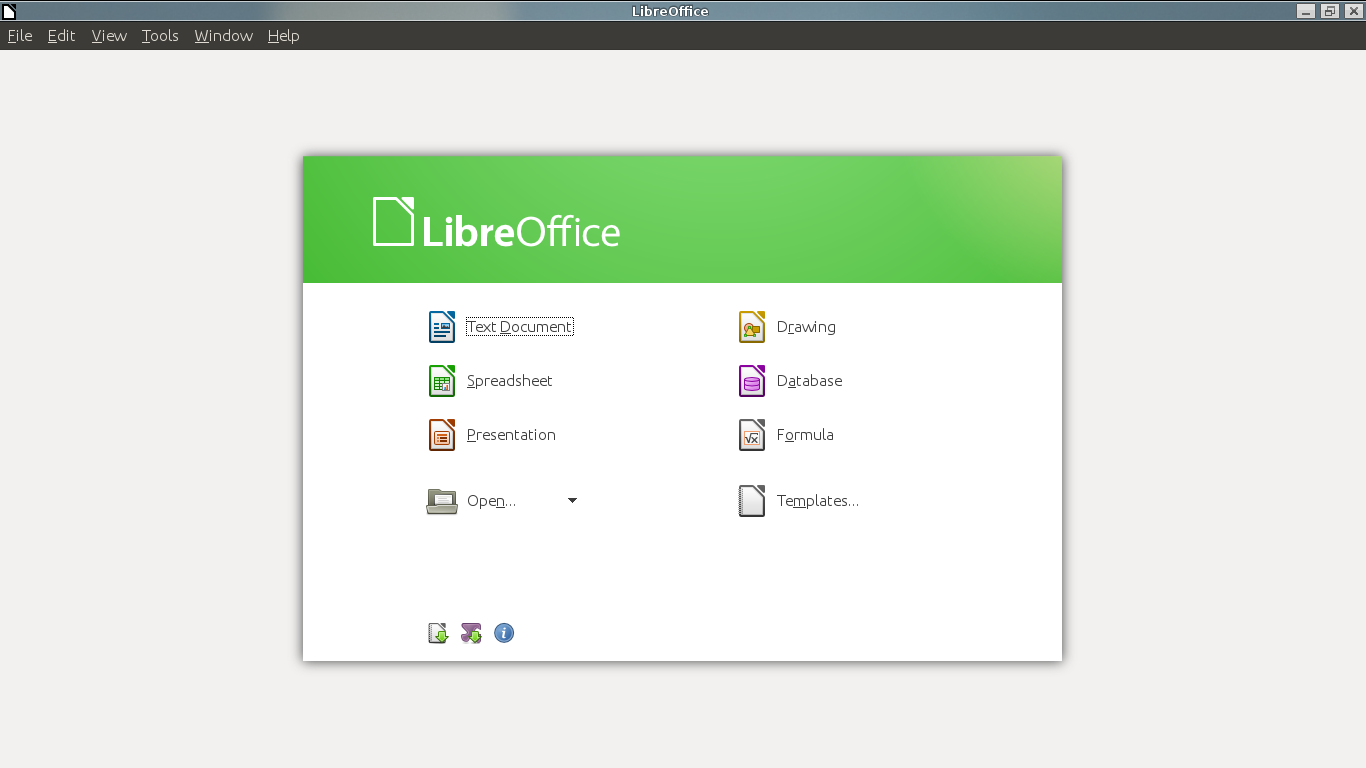
Task: Download additional templates online
Action: [x=437, y=633]
